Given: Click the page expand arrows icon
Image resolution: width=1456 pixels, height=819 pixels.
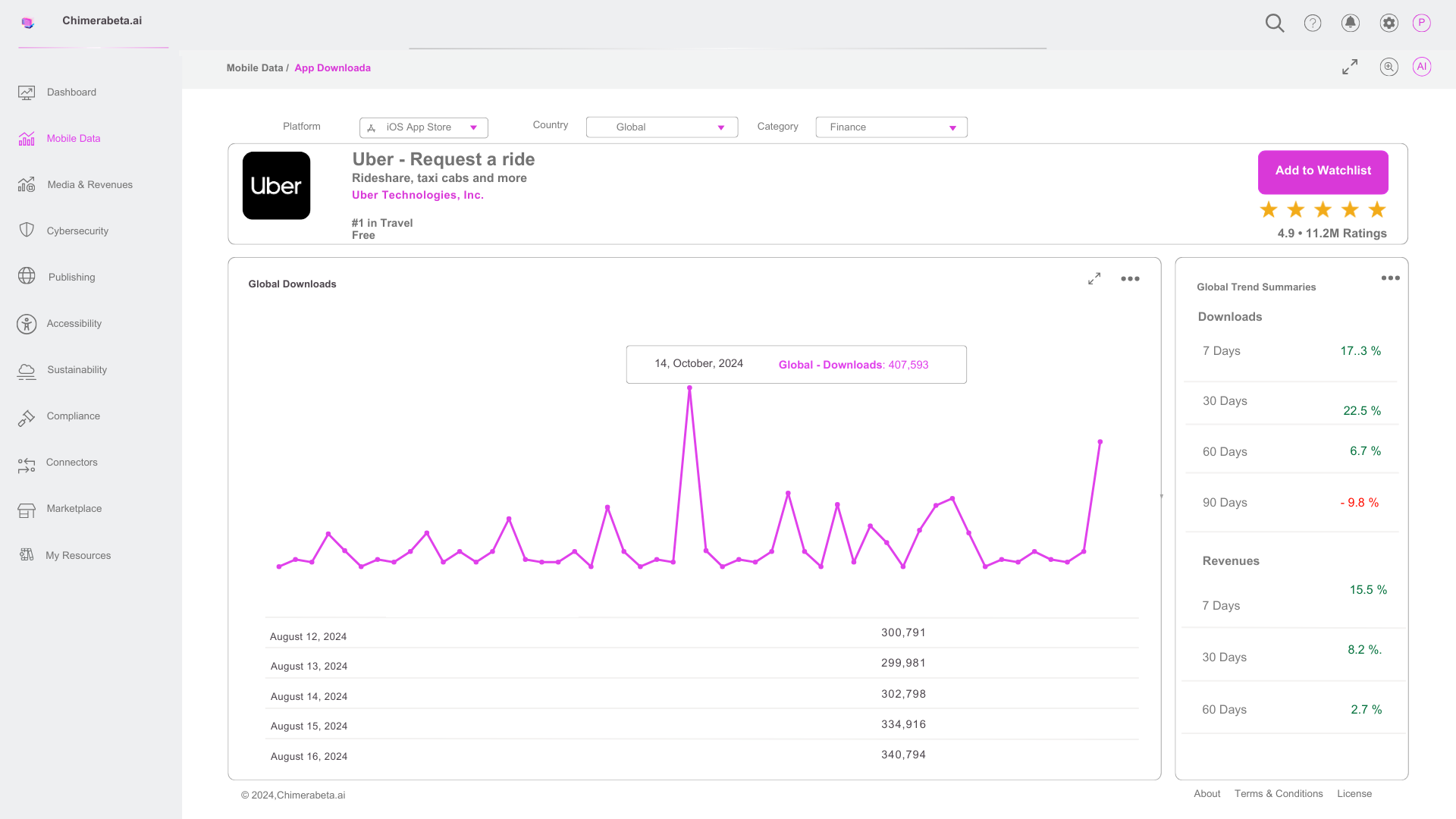Looking at the screenshot, I should [x=1350, y=67].
